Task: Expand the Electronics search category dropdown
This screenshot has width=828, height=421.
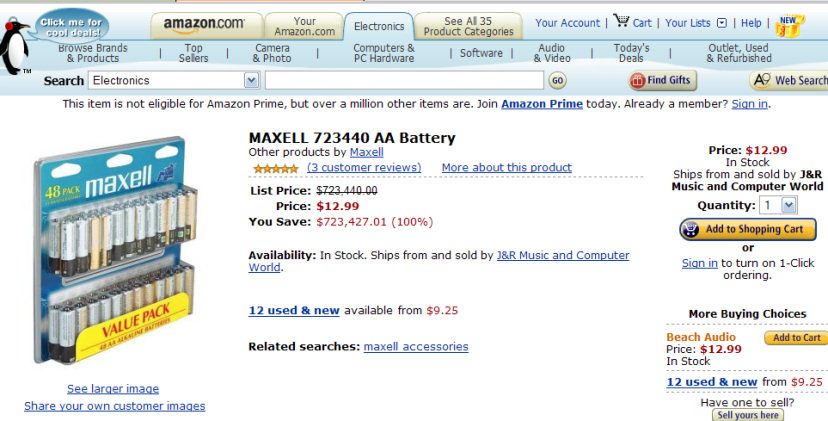Action: coord(251,80)
